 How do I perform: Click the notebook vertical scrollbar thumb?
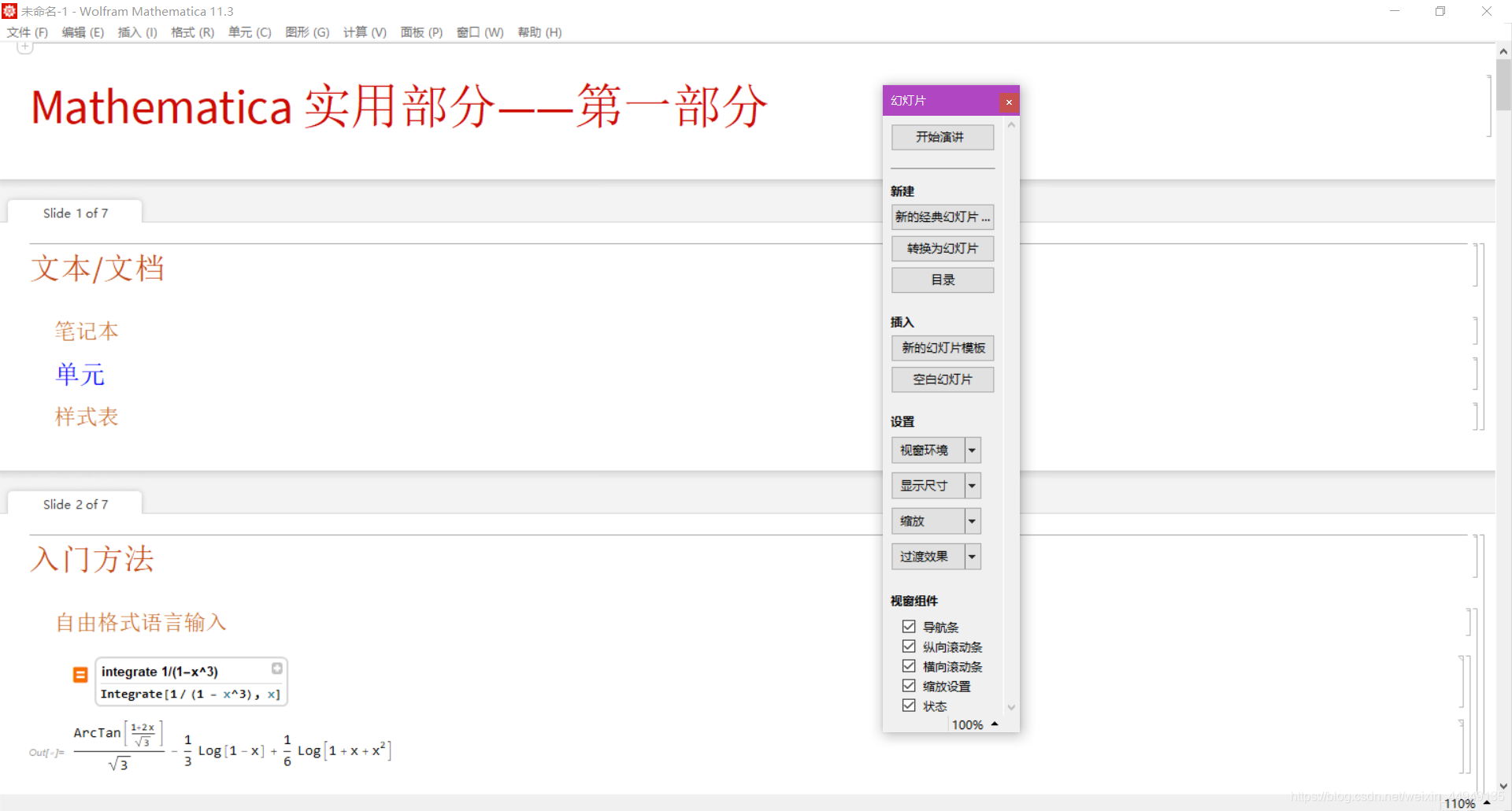pos(1503,85)
